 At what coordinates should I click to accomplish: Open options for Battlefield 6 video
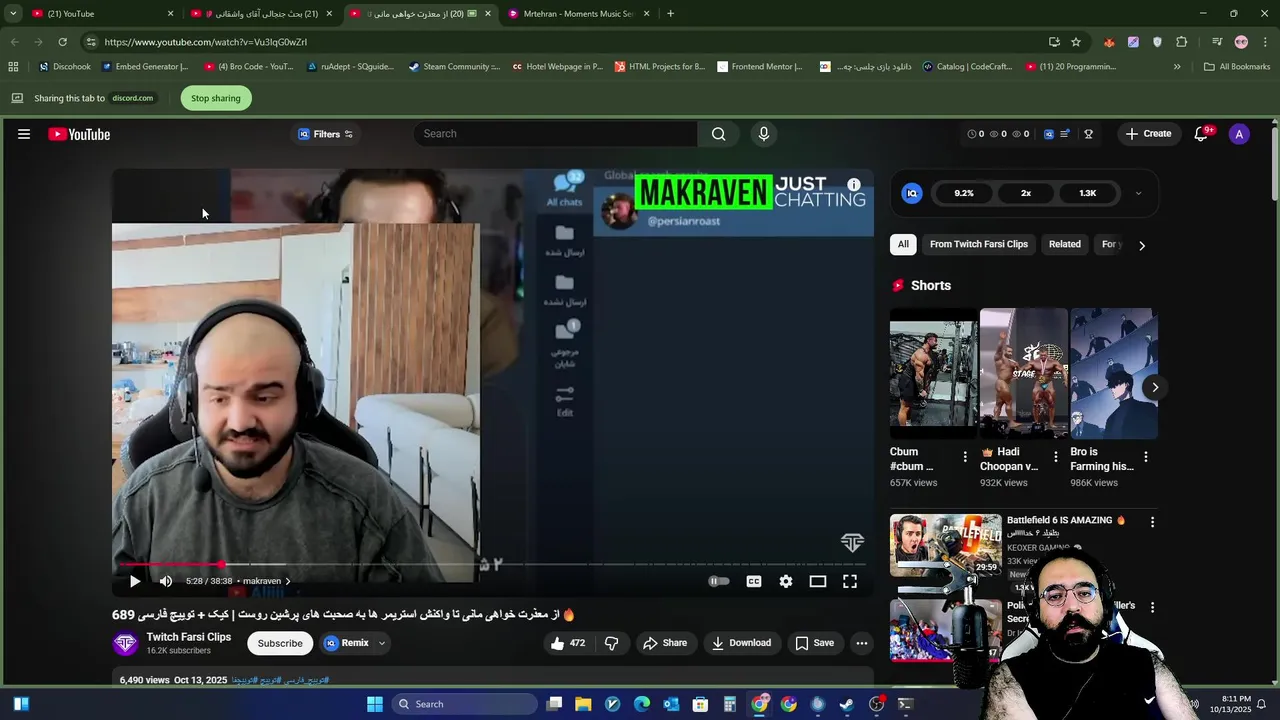coord(1152,522)
